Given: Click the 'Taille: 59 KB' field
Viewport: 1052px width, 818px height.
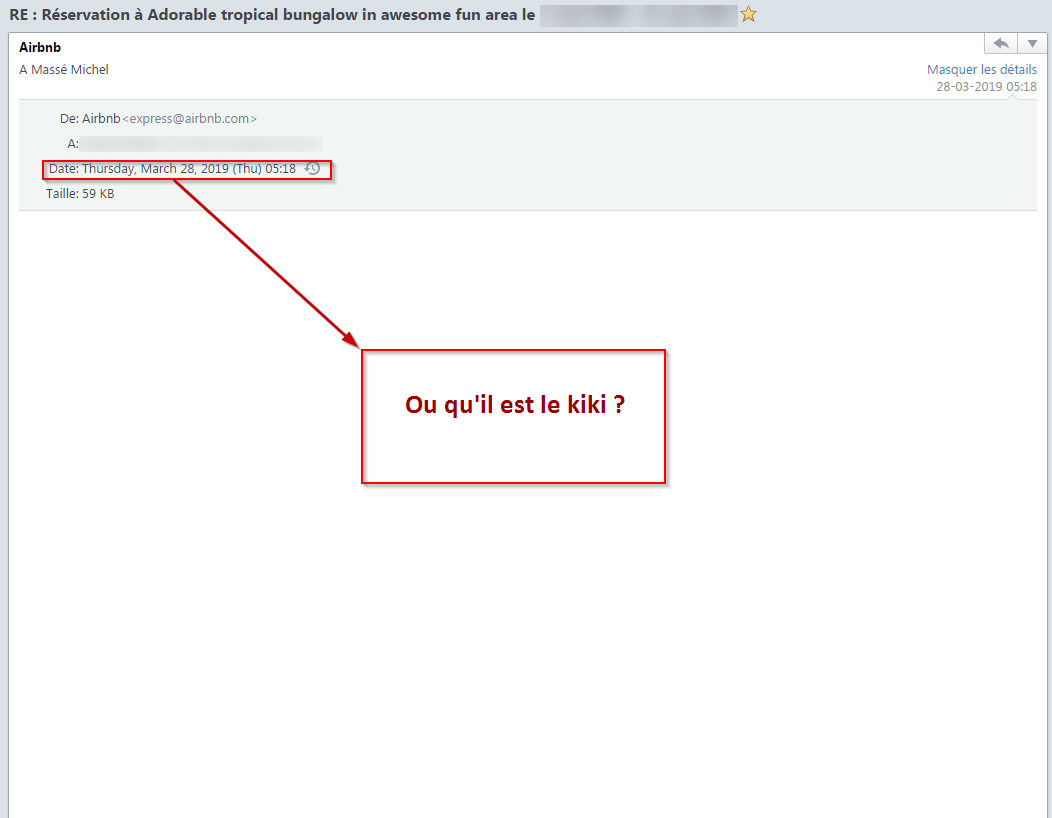Looking at the screenshot, I should [80, 193].
